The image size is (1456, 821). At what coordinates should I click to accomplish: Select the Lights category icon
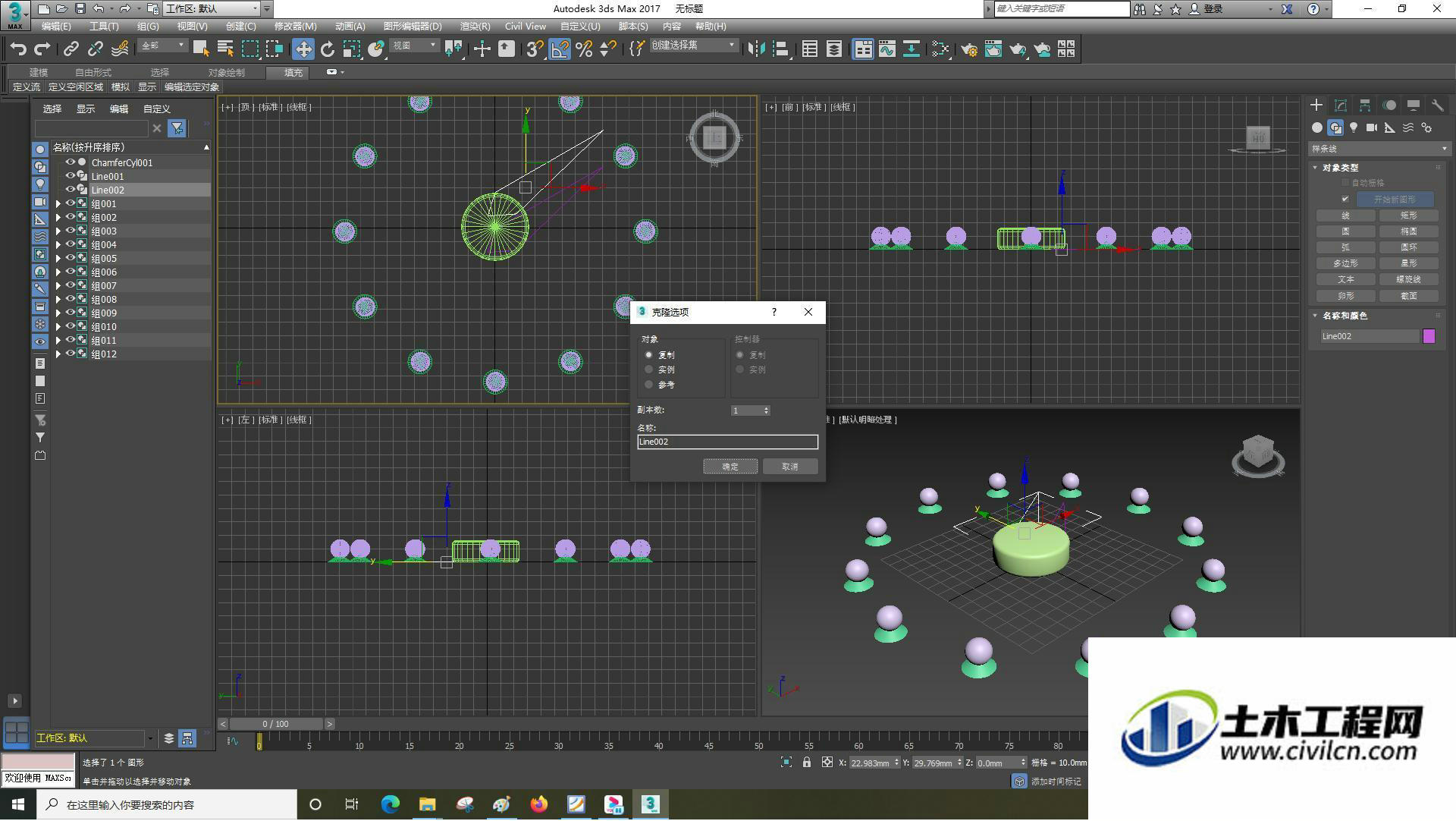(x=1354, y=127)
